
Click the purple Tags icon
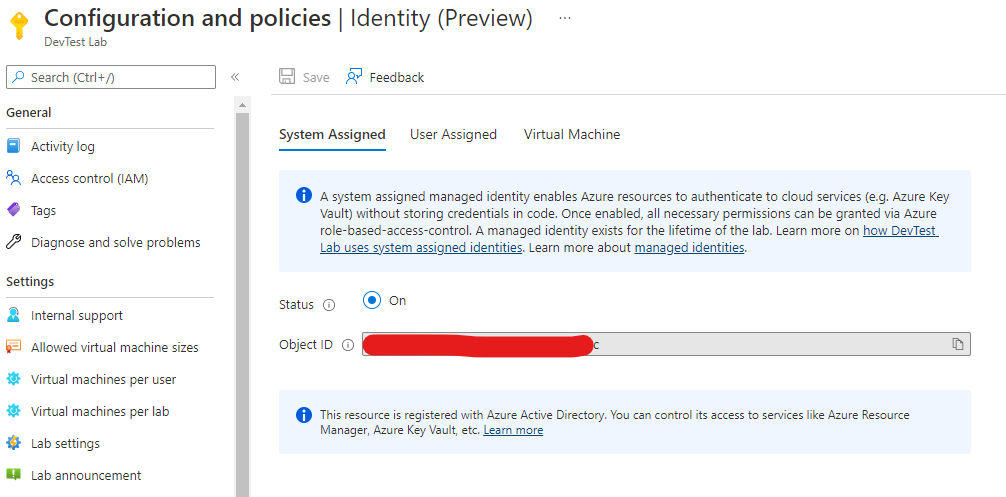point(13,210)
